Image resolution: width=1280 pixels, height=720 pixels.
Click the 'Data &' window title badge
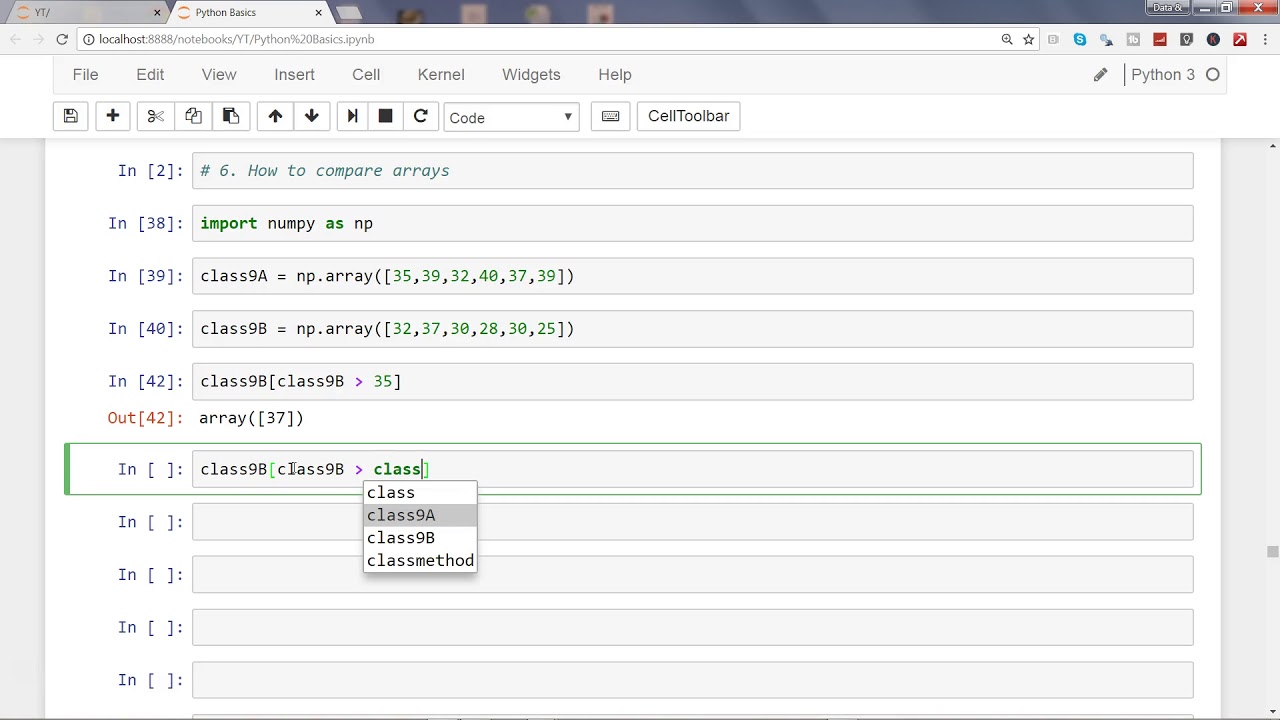1167,8
